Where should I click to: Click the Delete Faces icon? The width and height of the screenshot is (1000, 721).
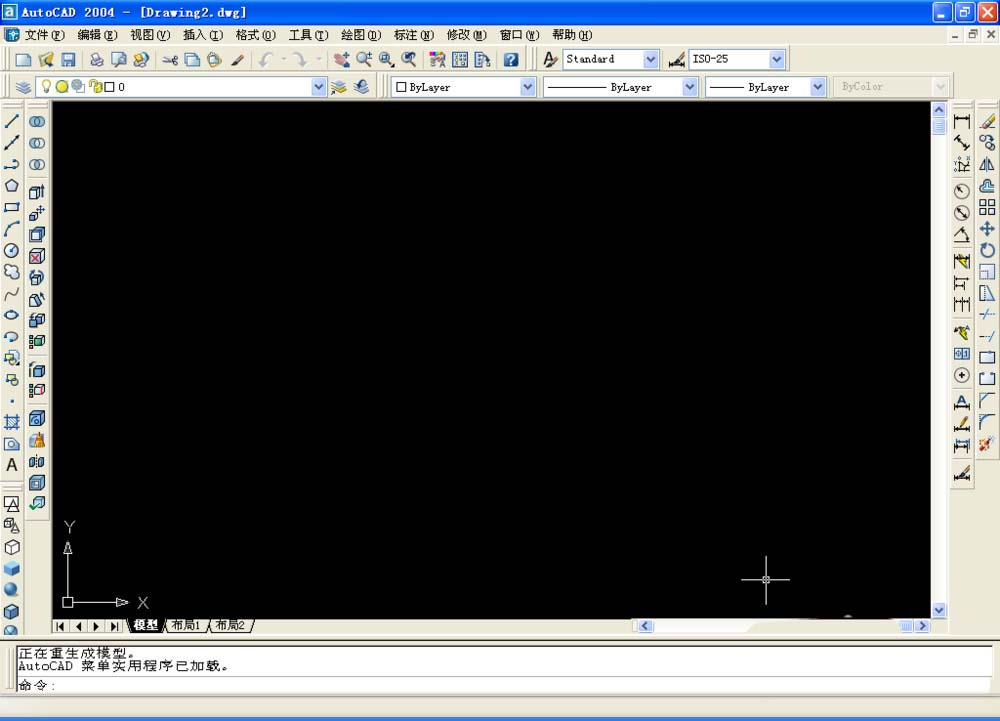37,256
